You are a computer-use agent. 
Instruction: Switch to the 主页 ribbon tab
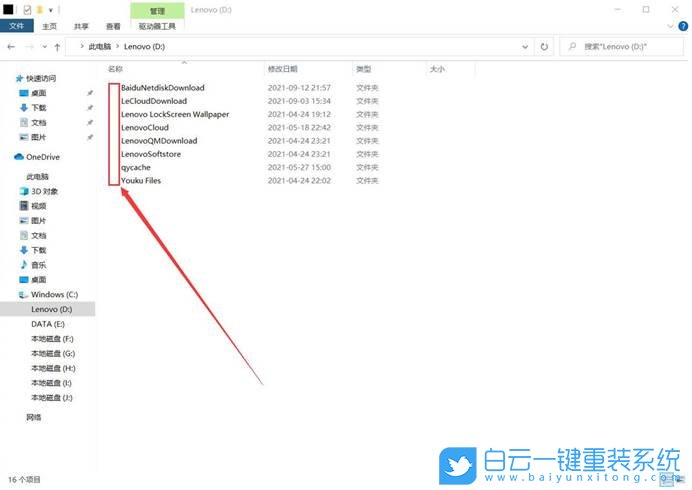point(49,26)
